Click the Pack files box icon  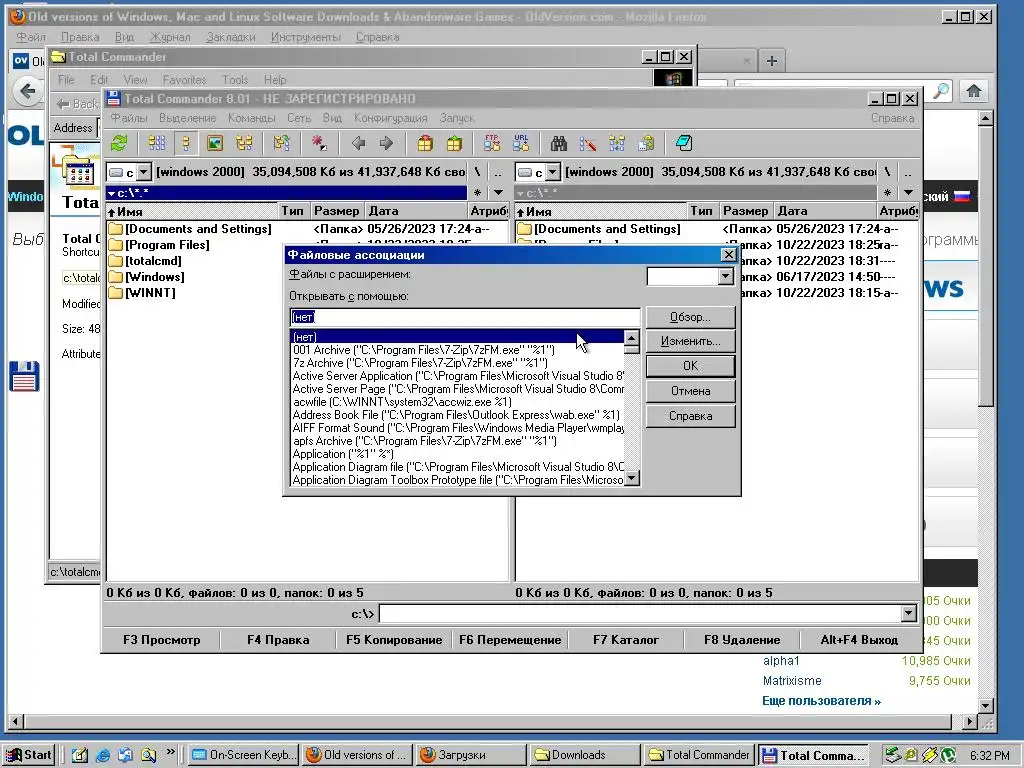click(425, 143)
